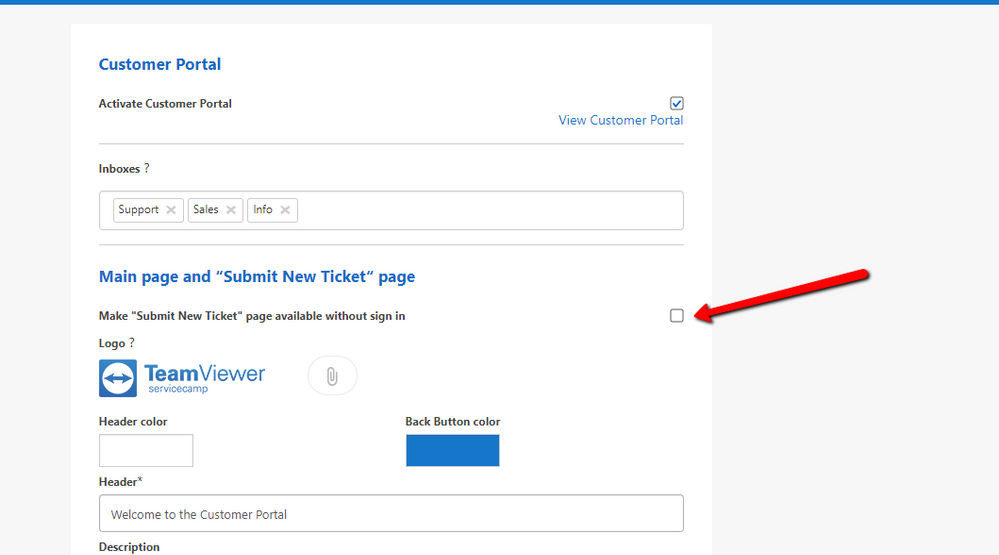Click the Header text input field
Viewport: 999px width, 555px height.
click(x=391, y=514)
